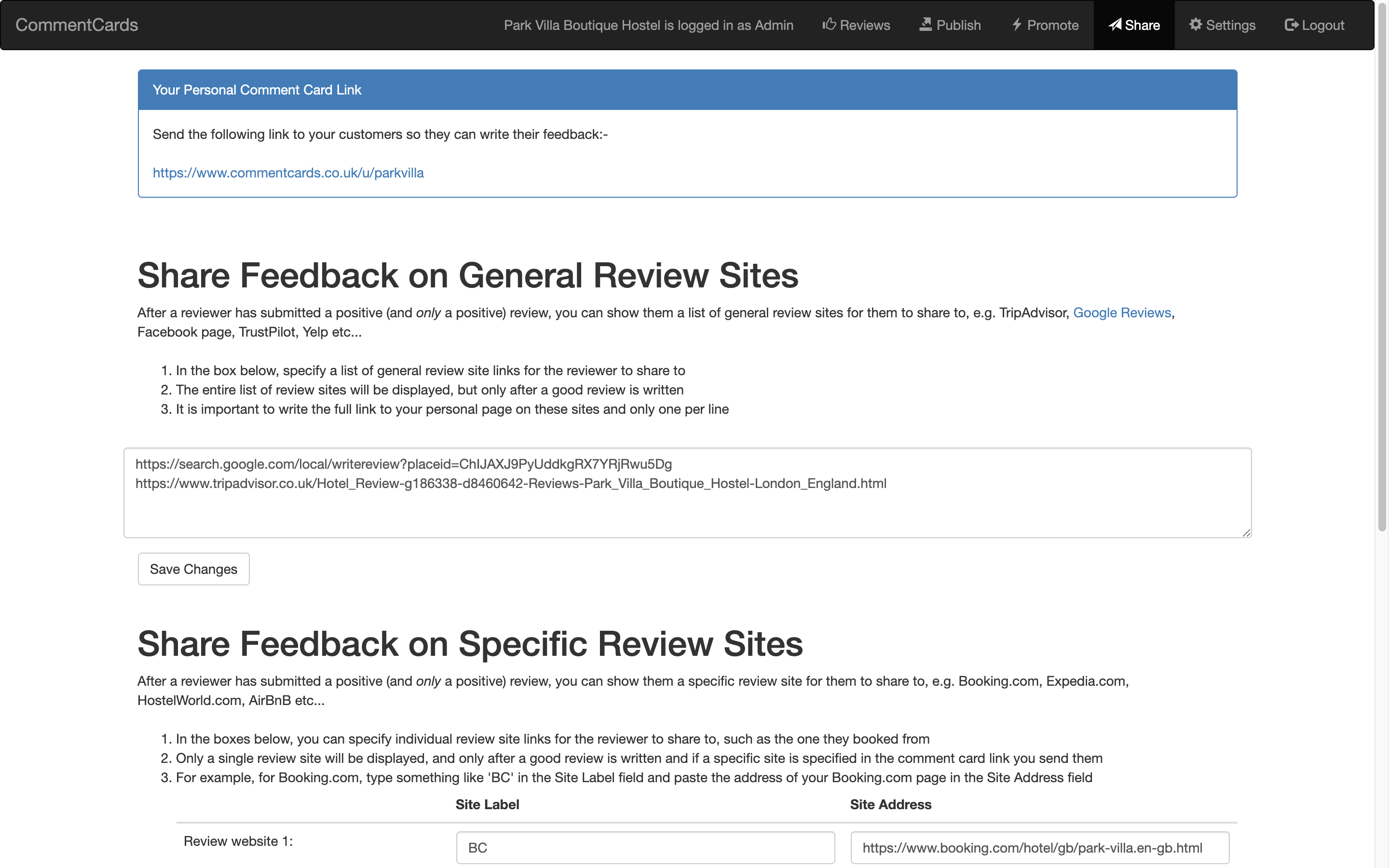Click the Publish upload icon in the navbar

click(x=925, y=24)
